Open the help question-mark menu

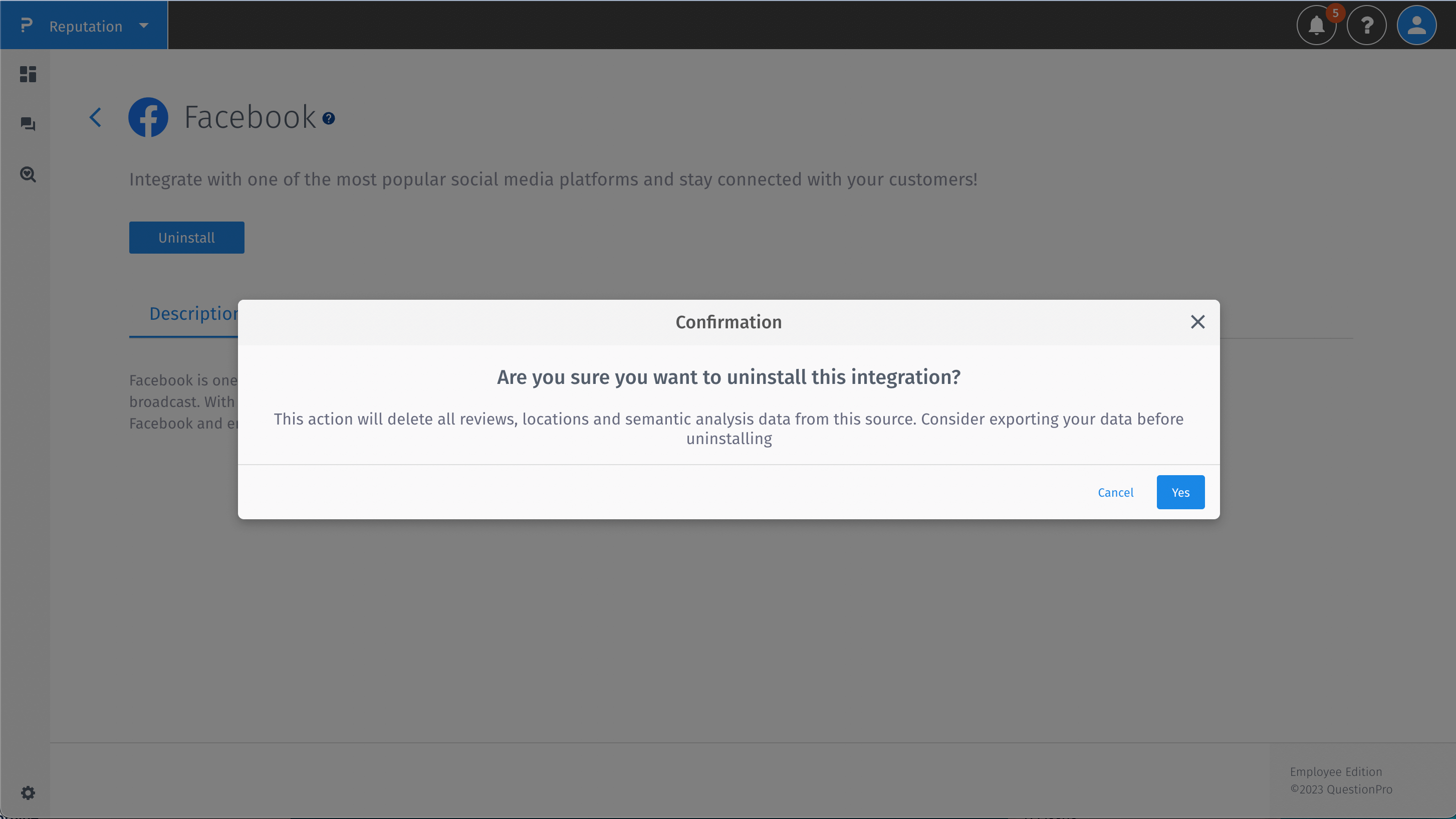pos(1367,25)
